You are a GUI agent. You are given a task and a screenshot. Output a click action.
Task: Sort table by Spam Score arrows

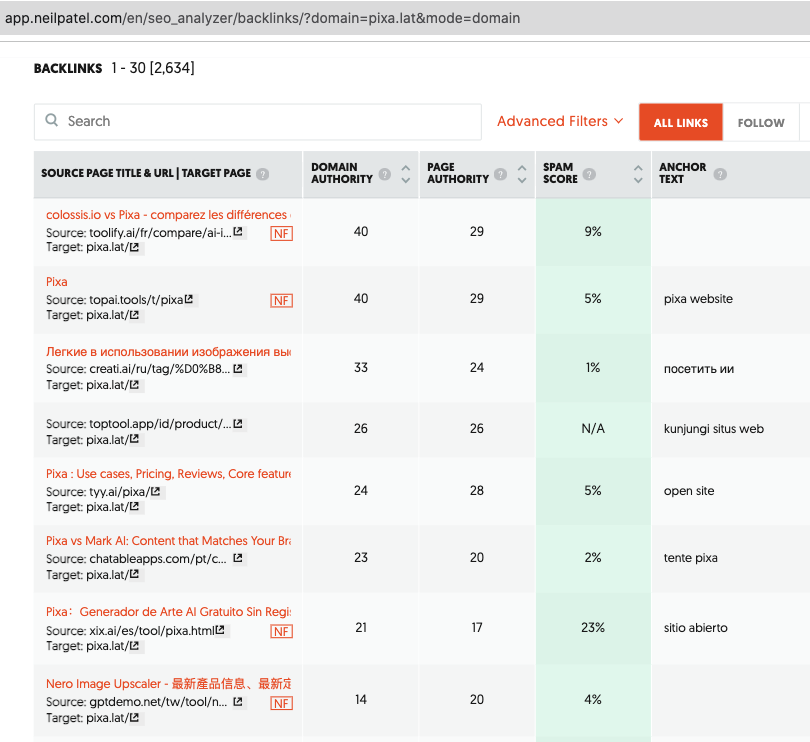pos(638,174)
